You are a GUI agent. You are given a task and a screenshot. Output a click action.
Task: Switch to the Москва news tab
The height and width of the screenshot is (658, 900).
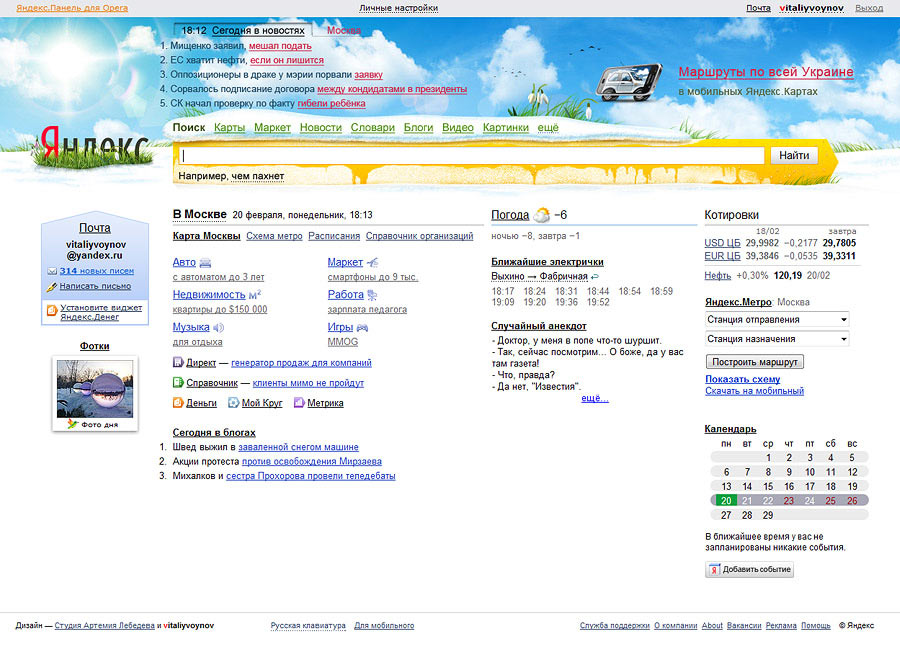click(344, 30)
